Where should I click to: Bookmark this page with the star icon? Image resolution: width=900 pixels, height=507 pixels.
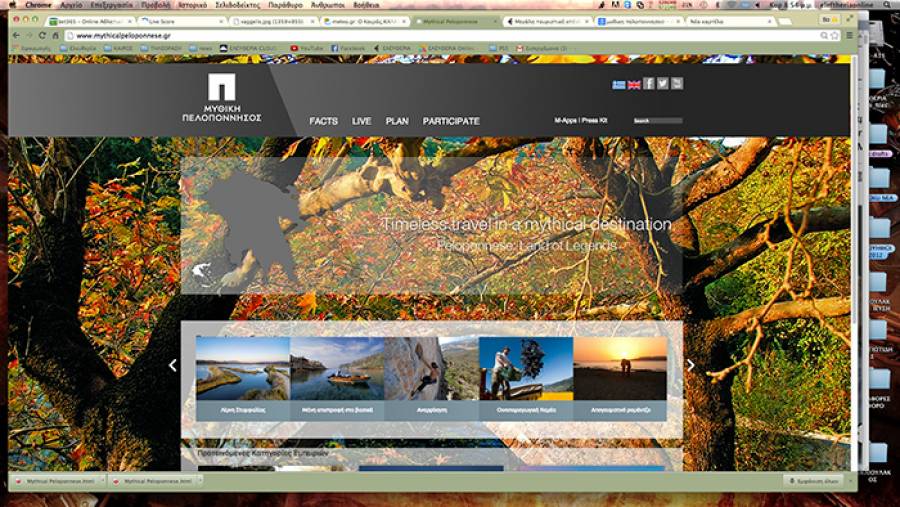833,35
